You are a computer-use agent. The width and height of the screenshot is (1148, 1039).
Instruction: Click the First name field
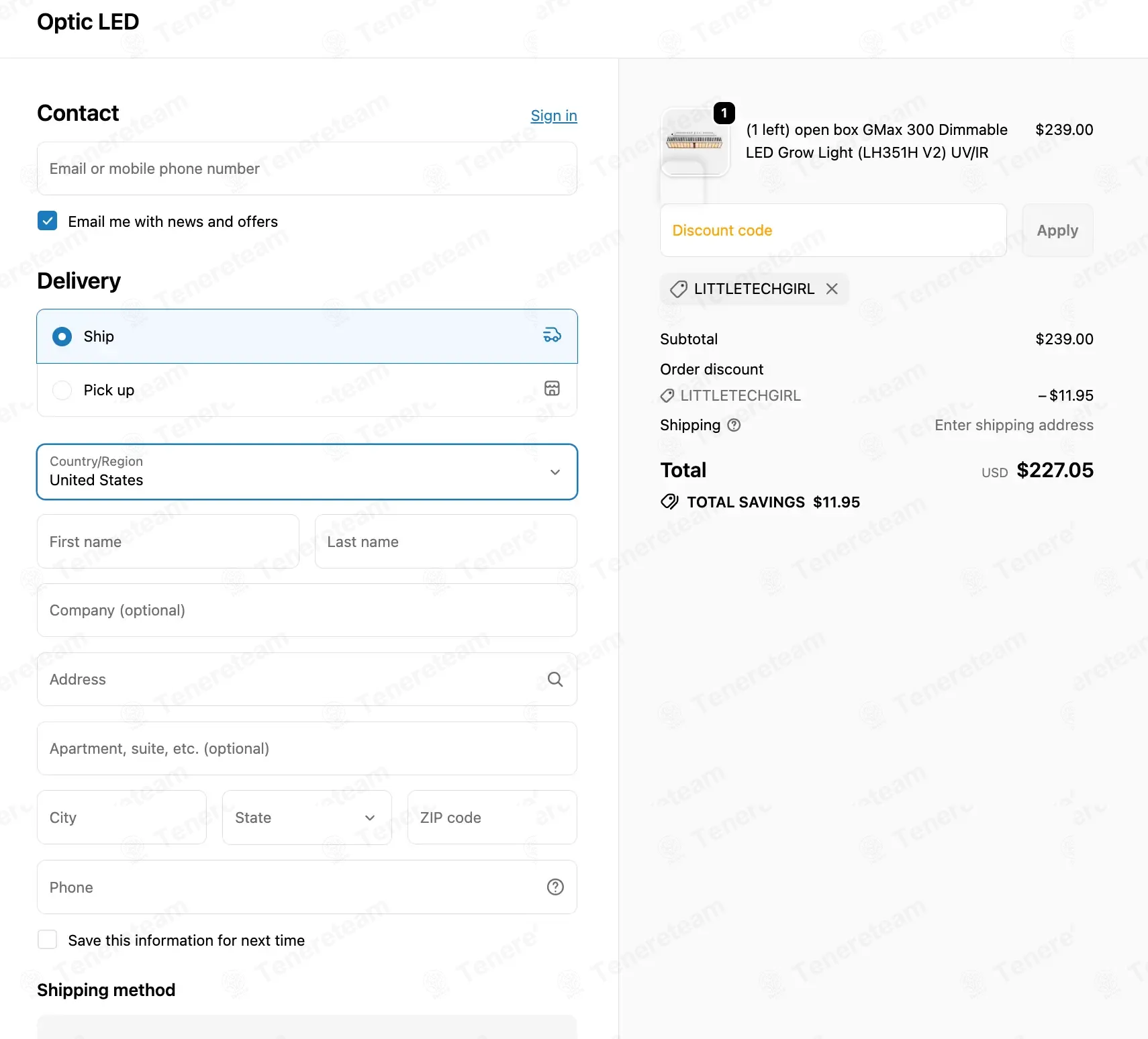168,542
